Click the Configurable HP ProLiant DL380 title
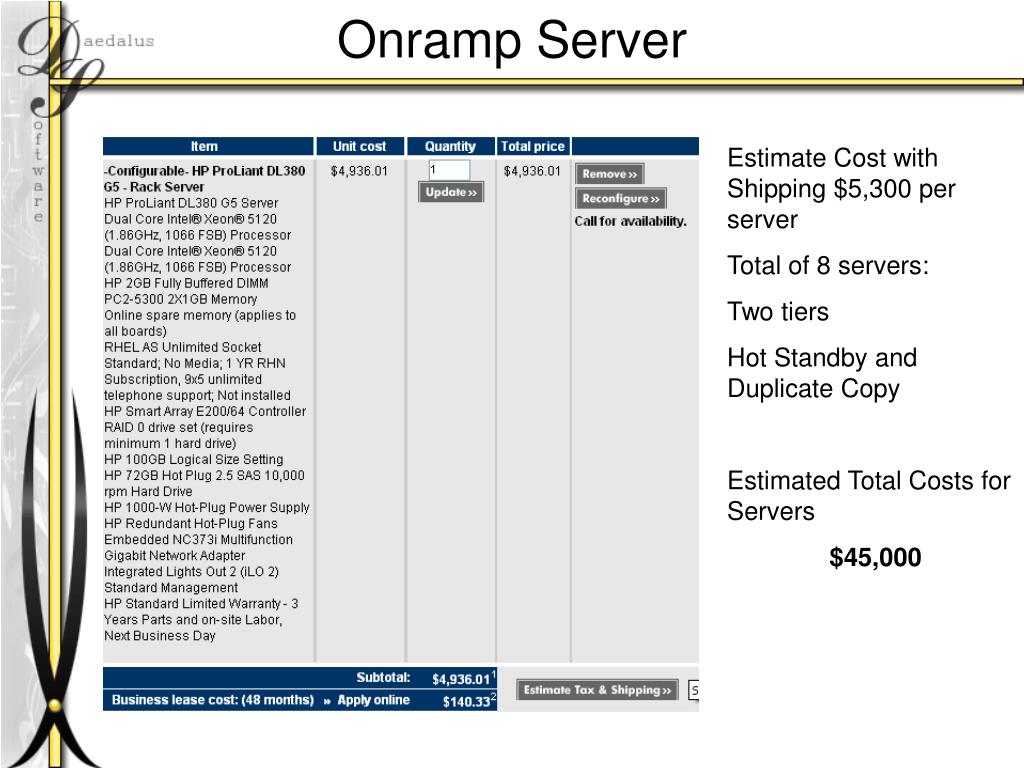This screenshot has width=1024, height=768. click(x=204, y=179)
